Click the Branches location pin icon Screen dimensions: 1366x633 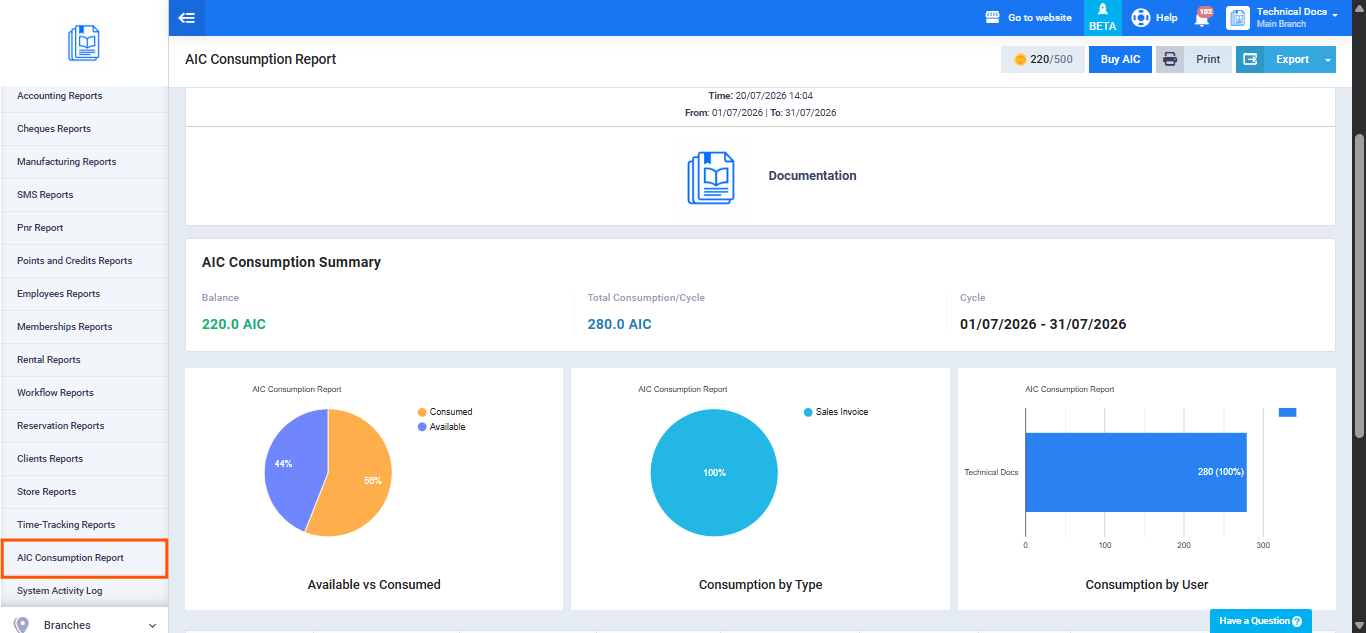pyautogui.click(x=22, y=625)
